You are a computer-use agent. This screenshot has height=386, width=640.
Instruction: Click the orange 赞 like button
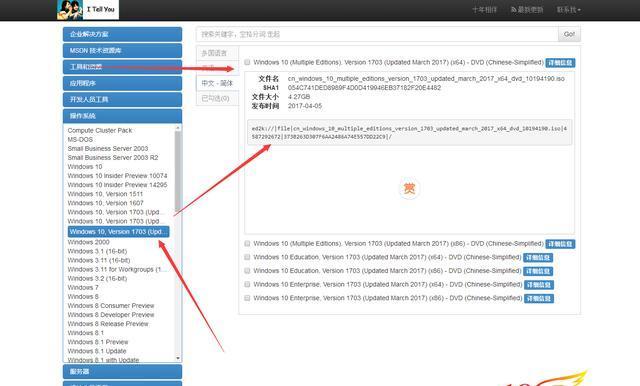pos(409,189)
